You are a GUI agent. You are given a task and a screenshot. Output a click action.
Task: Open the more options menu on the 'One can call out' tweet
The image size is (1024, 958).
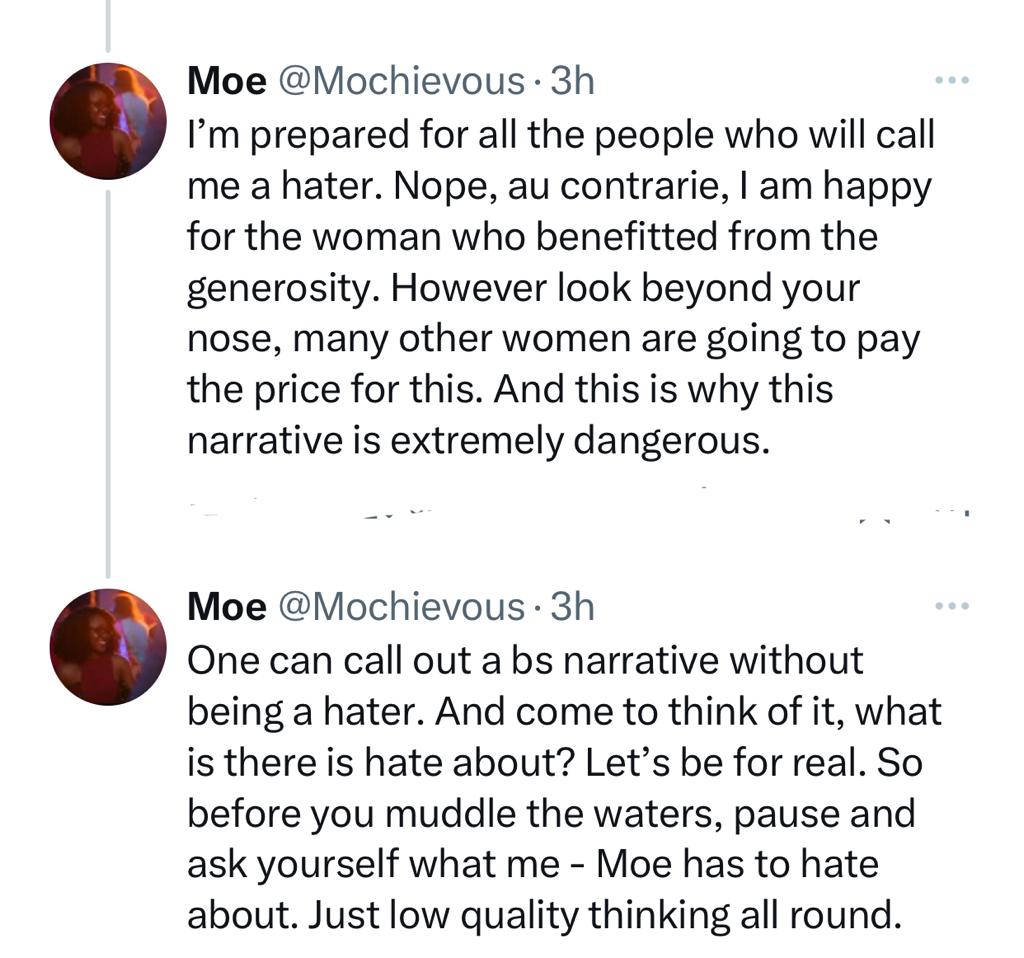(x=952, y=606)
